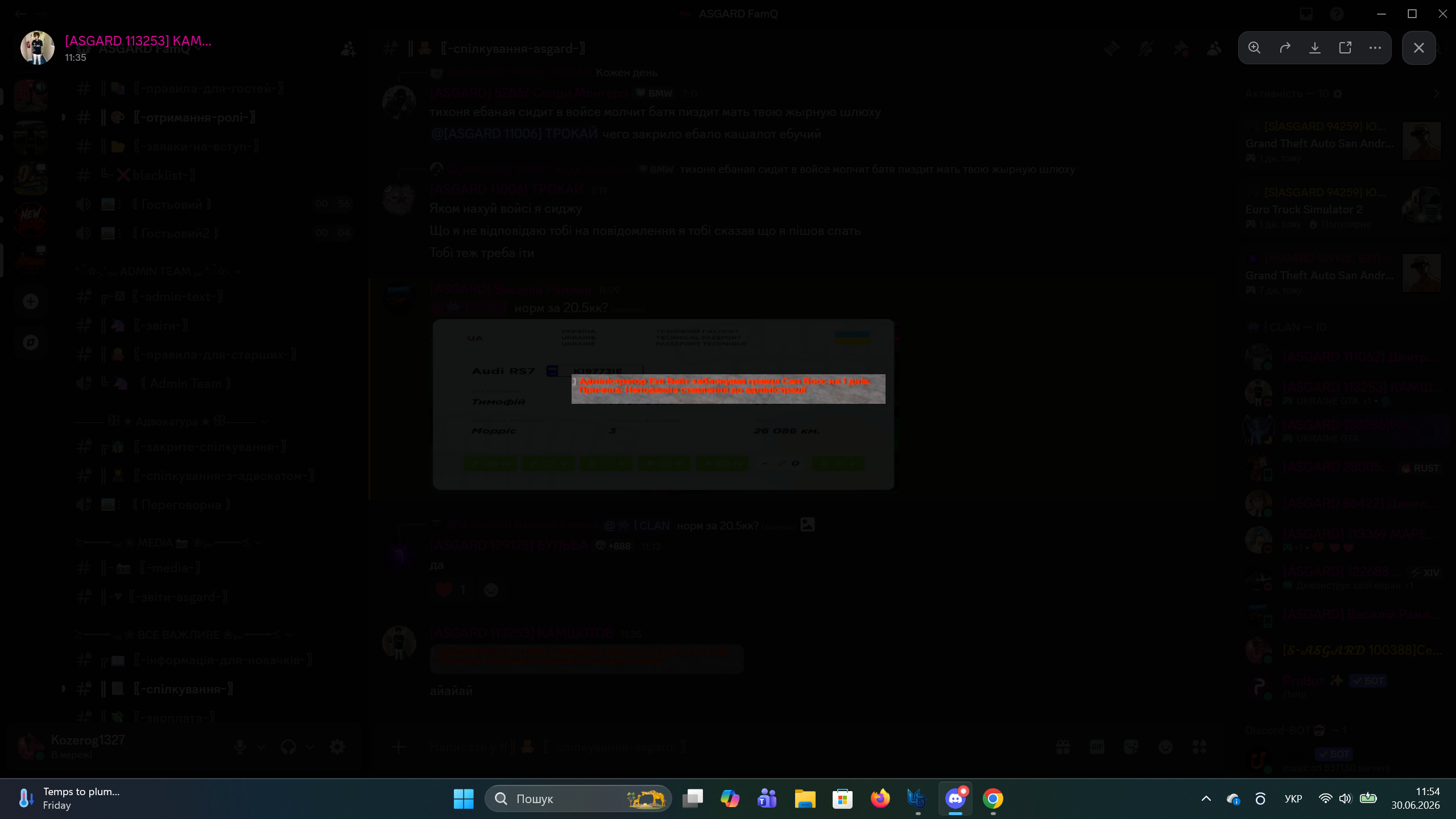1456x819 pixels.
Task: Open the dimmed Threads icon in channel header
Action: tap(1112, 49)
